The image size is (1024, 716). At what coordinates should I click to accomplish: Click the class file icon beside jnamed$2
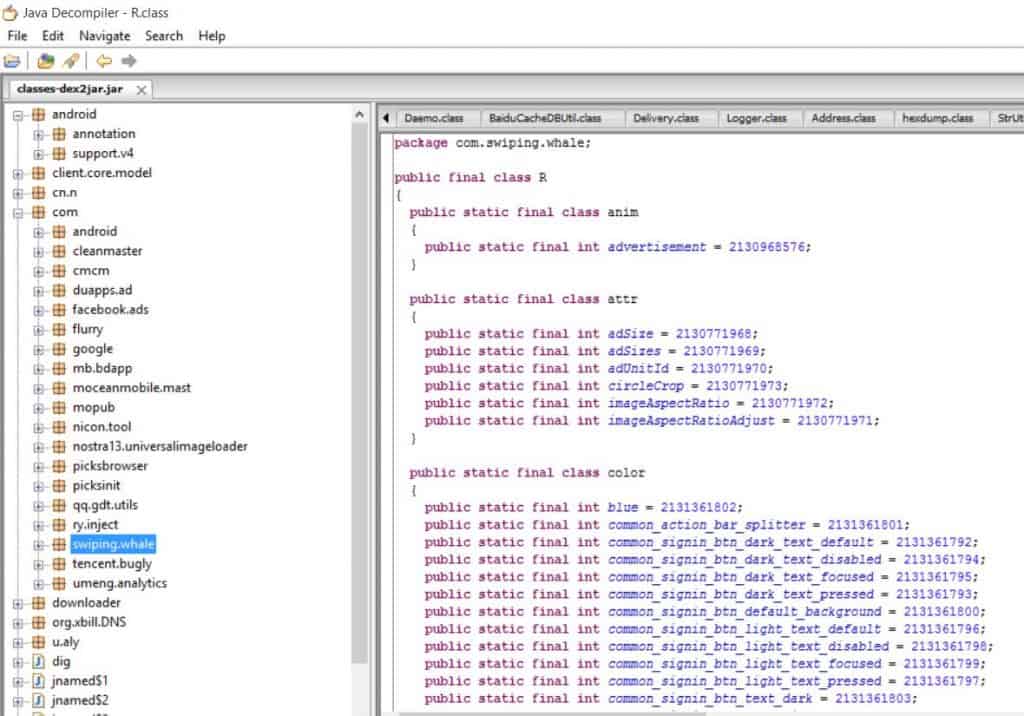click(39, 701)
